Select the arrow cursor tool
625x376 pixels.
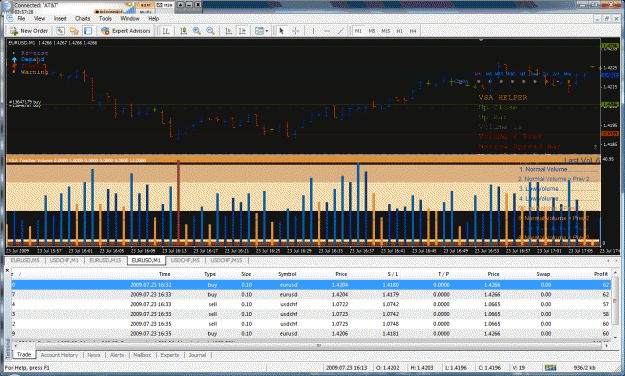[x=281, y=31]
